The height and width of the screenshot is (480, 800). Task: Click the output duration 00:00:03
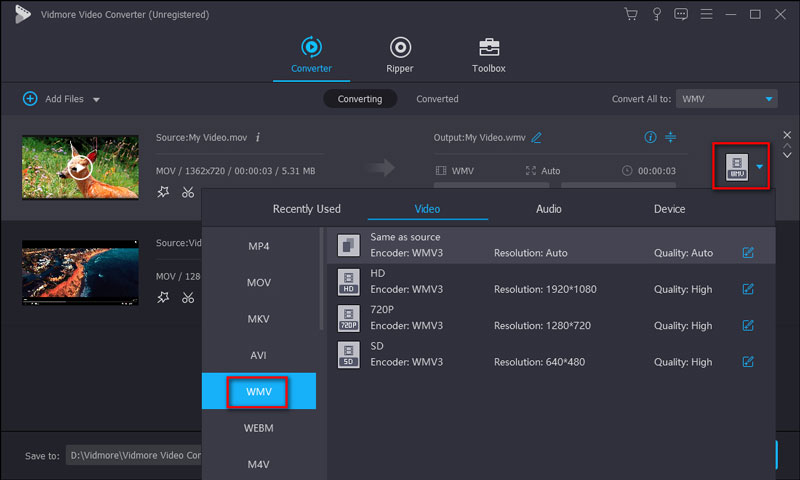point(657,171)
